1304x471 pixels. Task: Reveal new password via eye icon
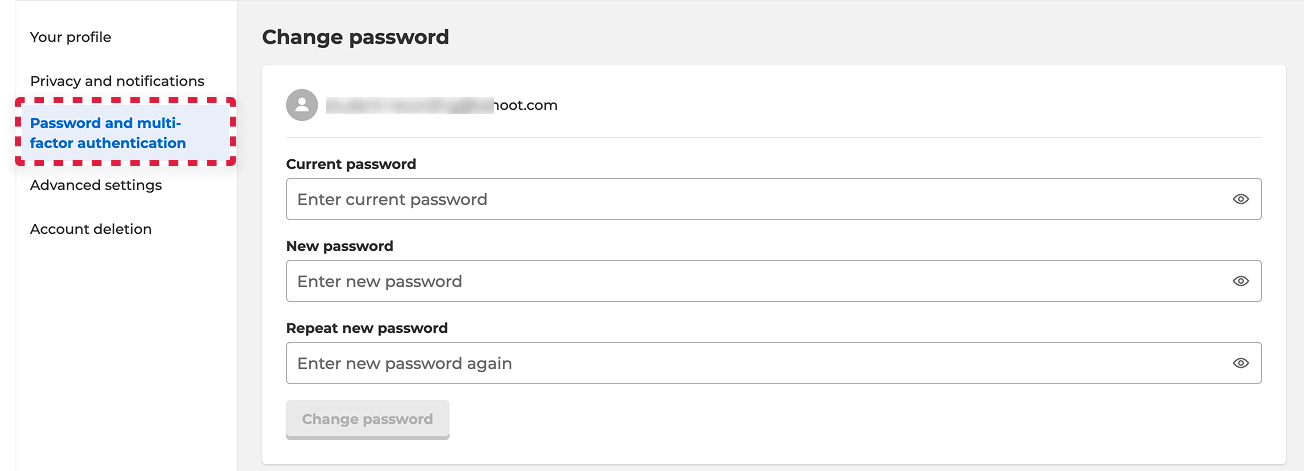[1241, 281]
